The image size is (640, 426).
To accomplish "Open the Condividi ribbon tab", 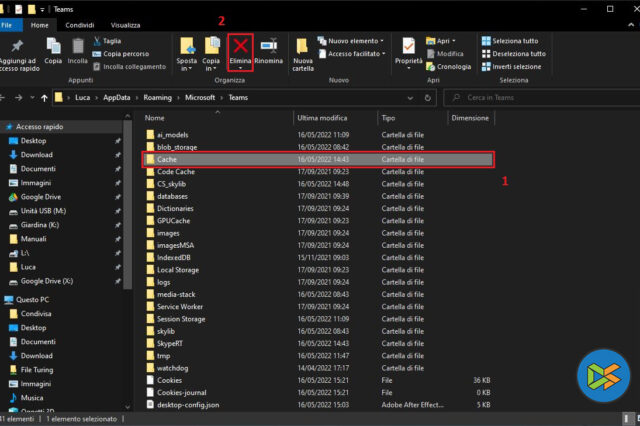I will [x=81, y=25].
